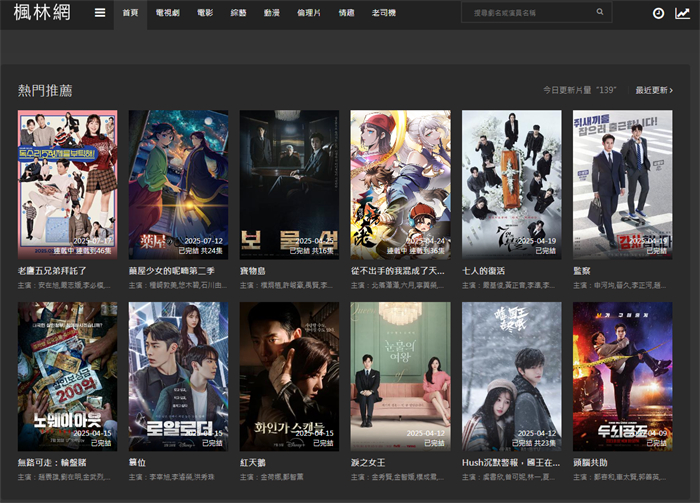Click the 熱門推薦 section heading
Image resolution: width=700 pixels, height=503 pixels.
45,91
